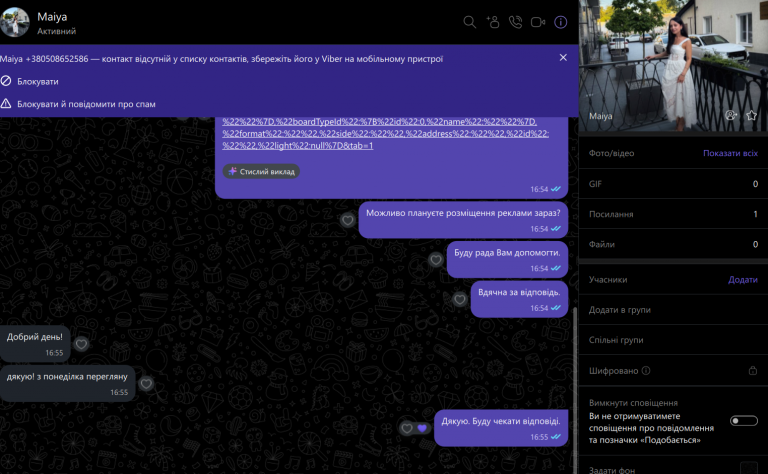Like the 'Буду рада Вам допомогти' message
This screenshot has height=474, width=768.
point(435,260)
